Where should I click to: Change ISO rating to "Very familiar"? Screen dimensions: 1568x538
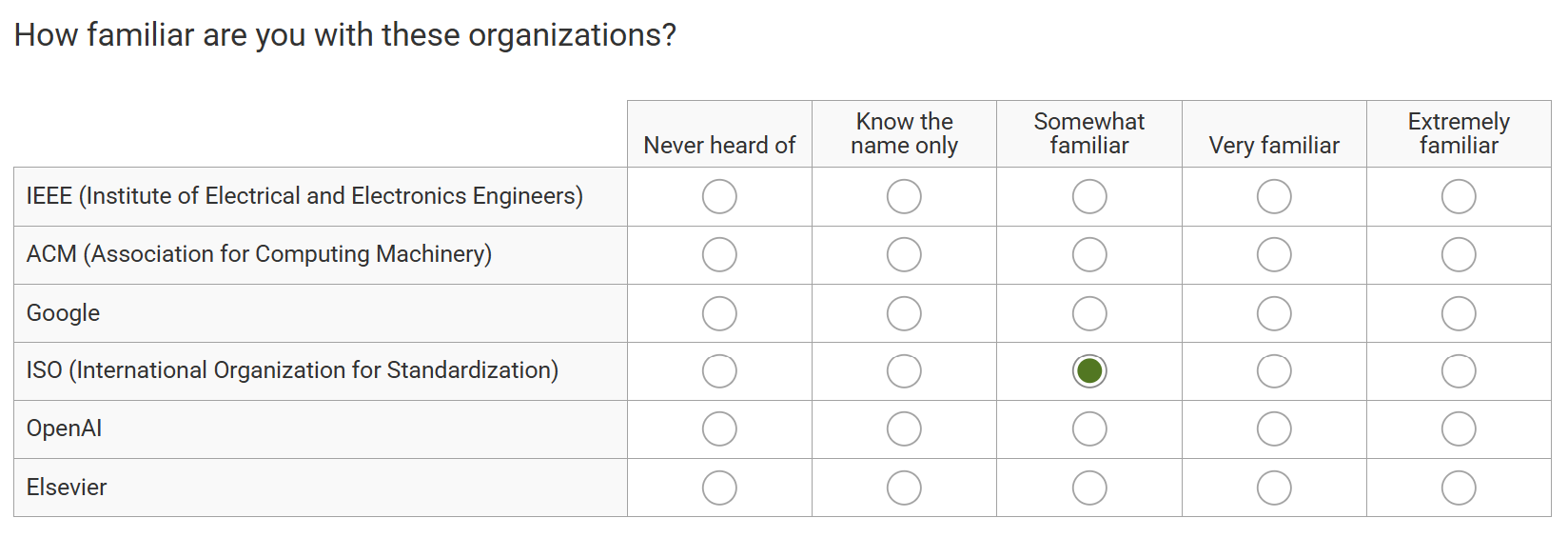coord(1274,371)
